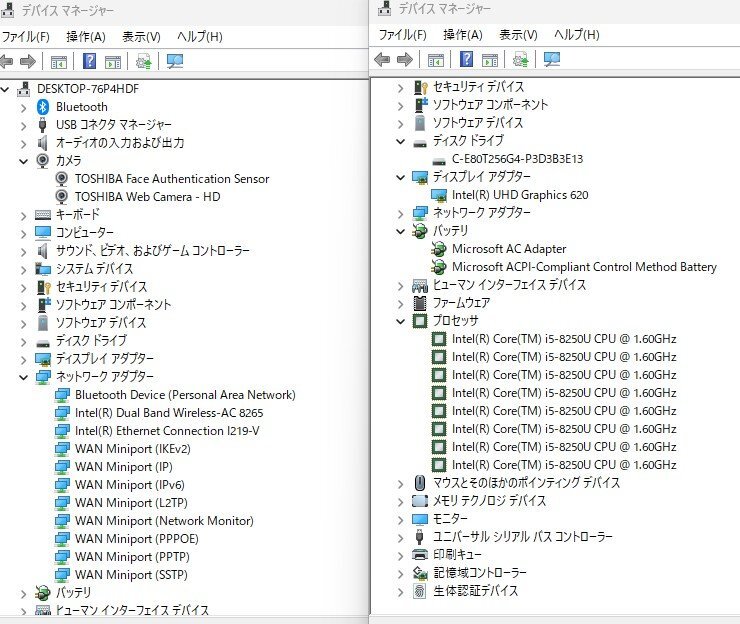740x624 pixels.
Task: Click Scan hardware changes icon in left window
Action: [175, 61]
